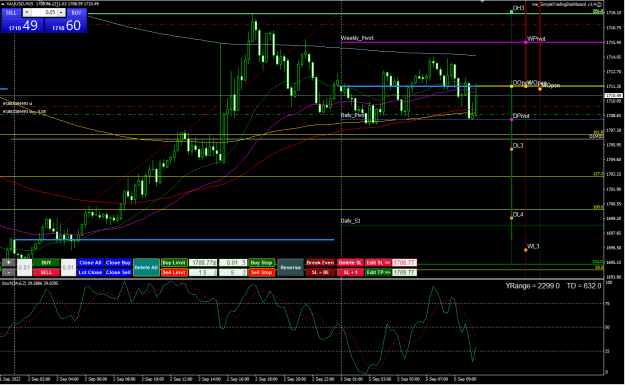Click the Edit TP price field showing 1708.77

(x=405, y=273)
